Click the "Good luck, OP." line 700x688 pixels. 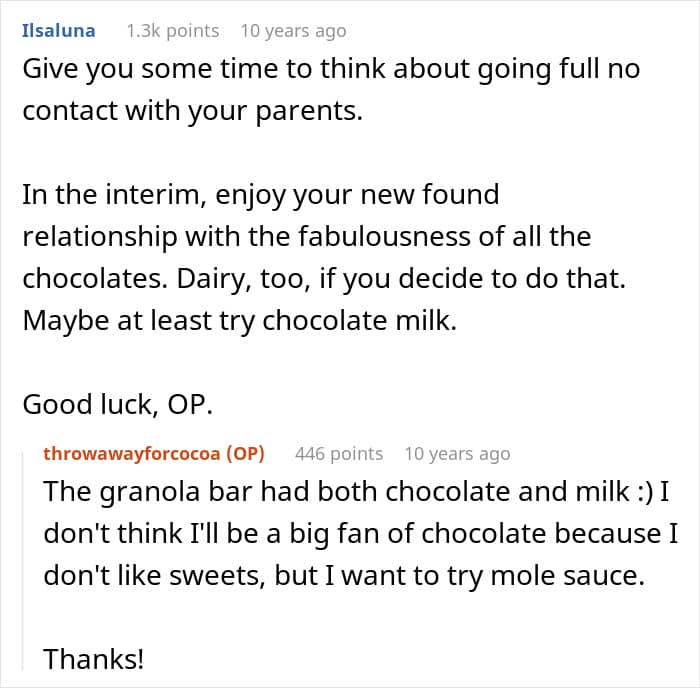116,403
